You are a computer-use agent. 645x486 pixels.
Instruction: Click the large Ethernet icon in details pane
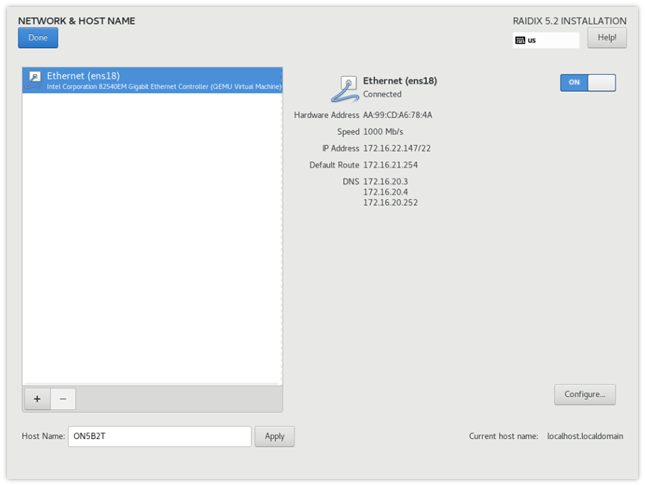pyautogui.click(x=348, y=88)
